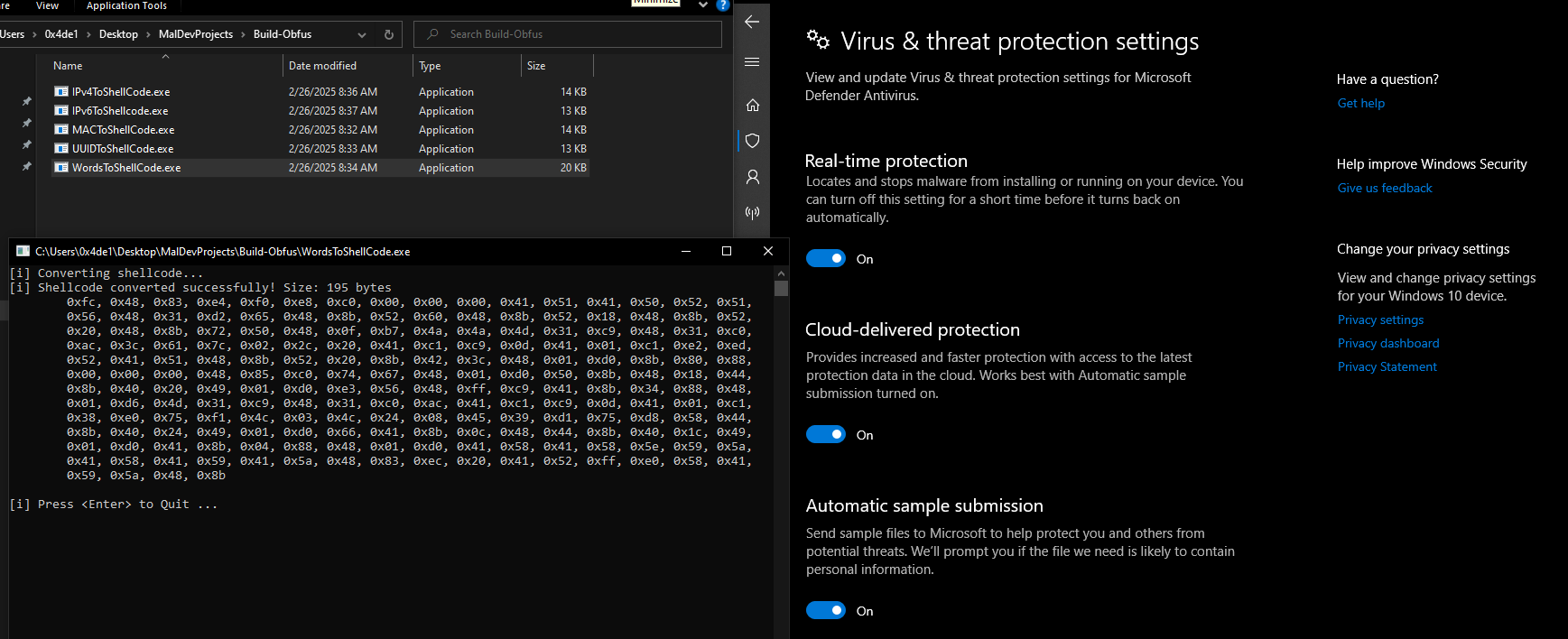1568x639 pixels.
Task: Open File Explorer help question mark
Action: click(723, 5)
